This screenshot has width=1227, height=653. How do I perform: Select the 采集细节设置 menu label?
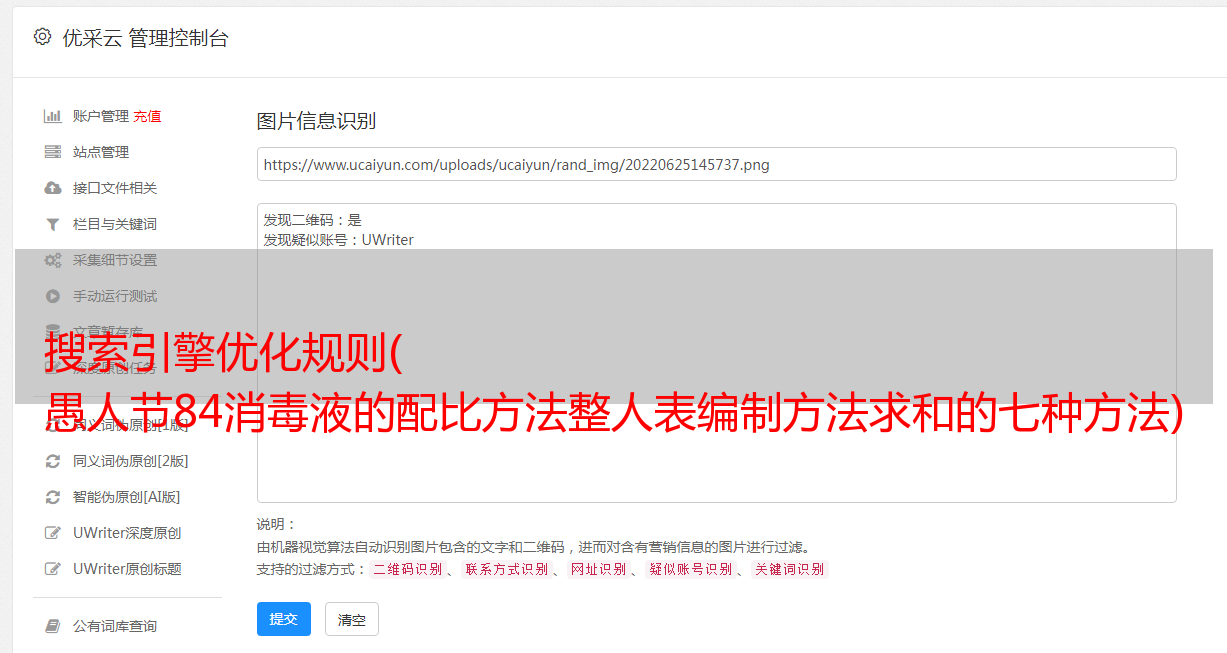(x=115, y=260)
